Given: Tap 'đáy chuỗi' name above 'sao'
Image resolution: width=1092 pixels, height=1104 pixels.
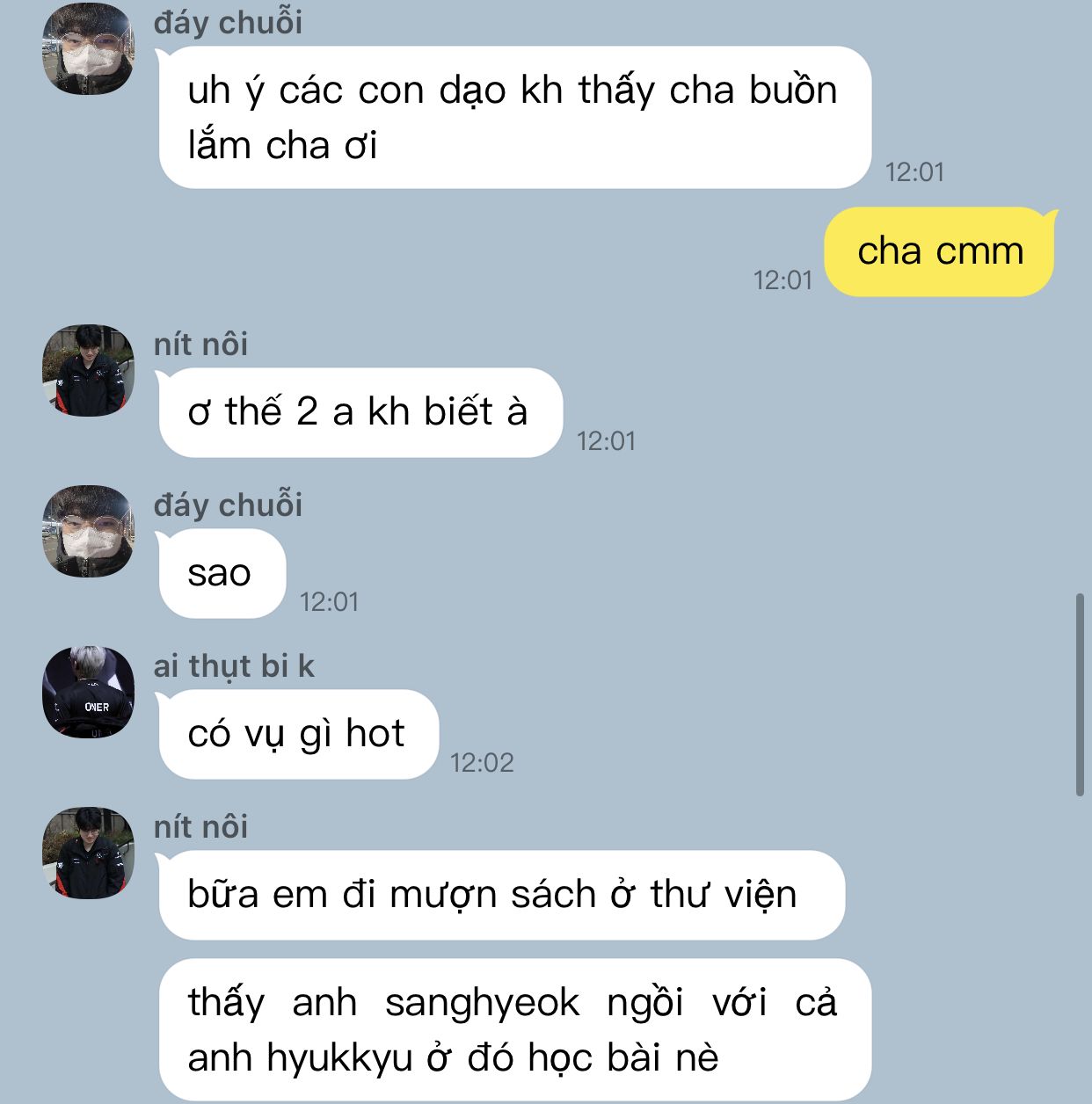Looking at the screenshot, I should pyautogui.click(x=228, y=505).
